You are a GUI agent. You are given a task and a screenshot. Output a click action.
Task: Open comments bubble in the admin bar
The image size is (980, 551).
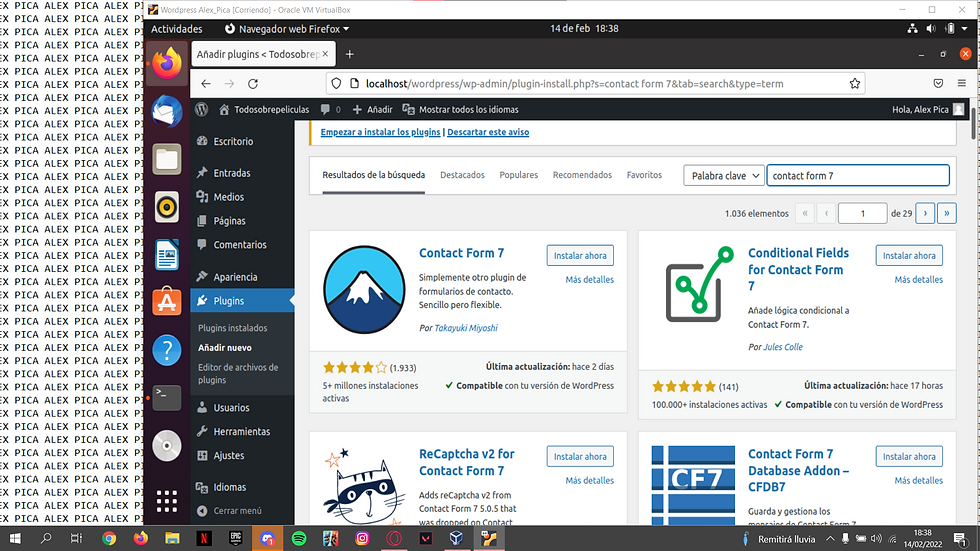click(331, 109)
